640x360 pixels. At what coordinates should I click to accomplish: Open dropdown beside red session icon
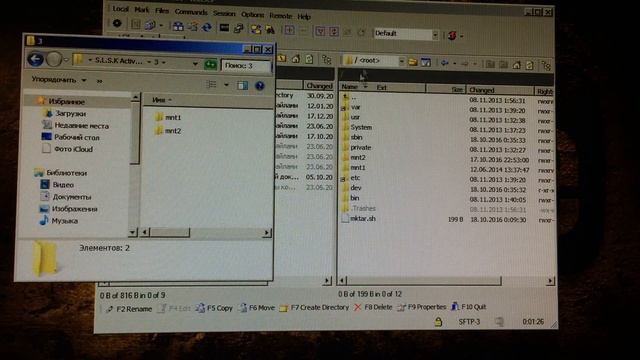462,36
